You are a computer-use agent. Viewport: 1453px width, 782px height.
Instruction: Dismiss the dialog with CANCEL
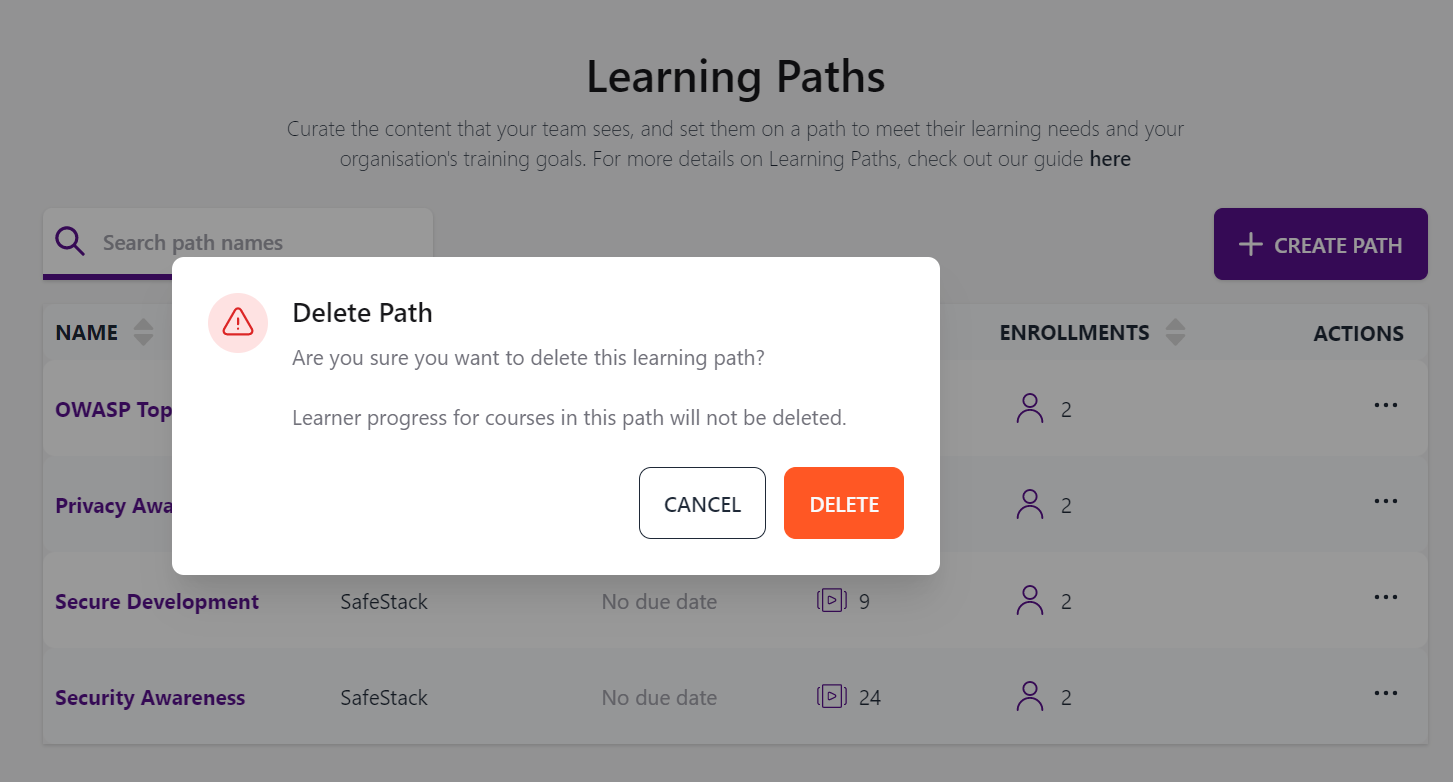(702, 503)
